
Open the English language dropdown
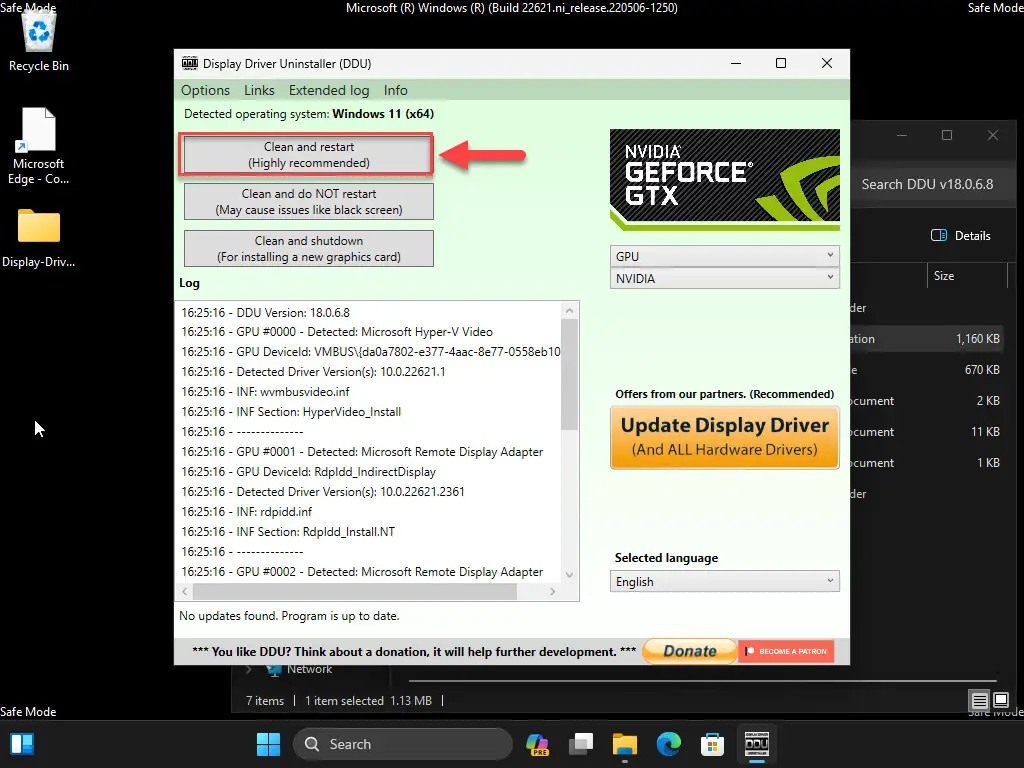(724, 581)
